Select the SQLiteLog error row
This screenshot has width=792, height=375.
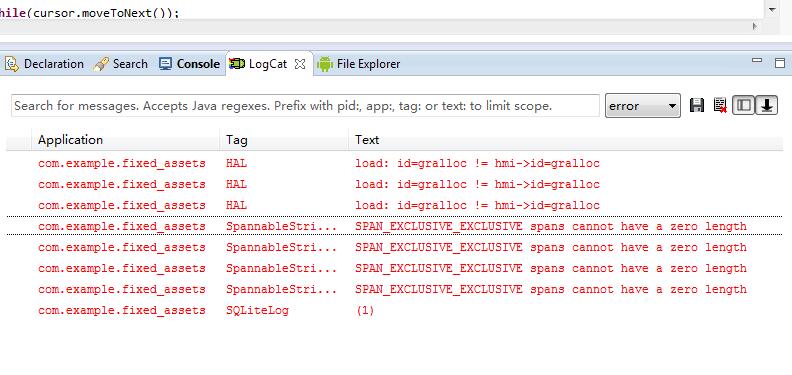point(394,310)
